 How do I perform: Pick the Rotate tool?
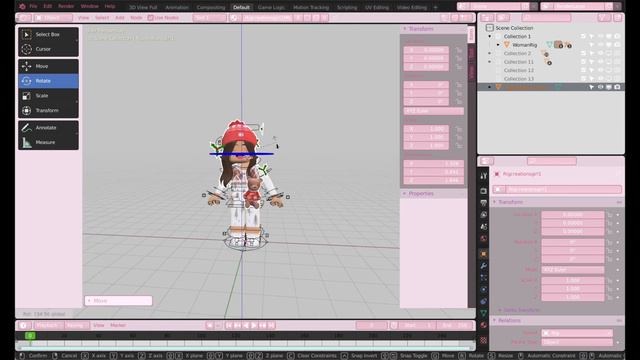point(48,81)
